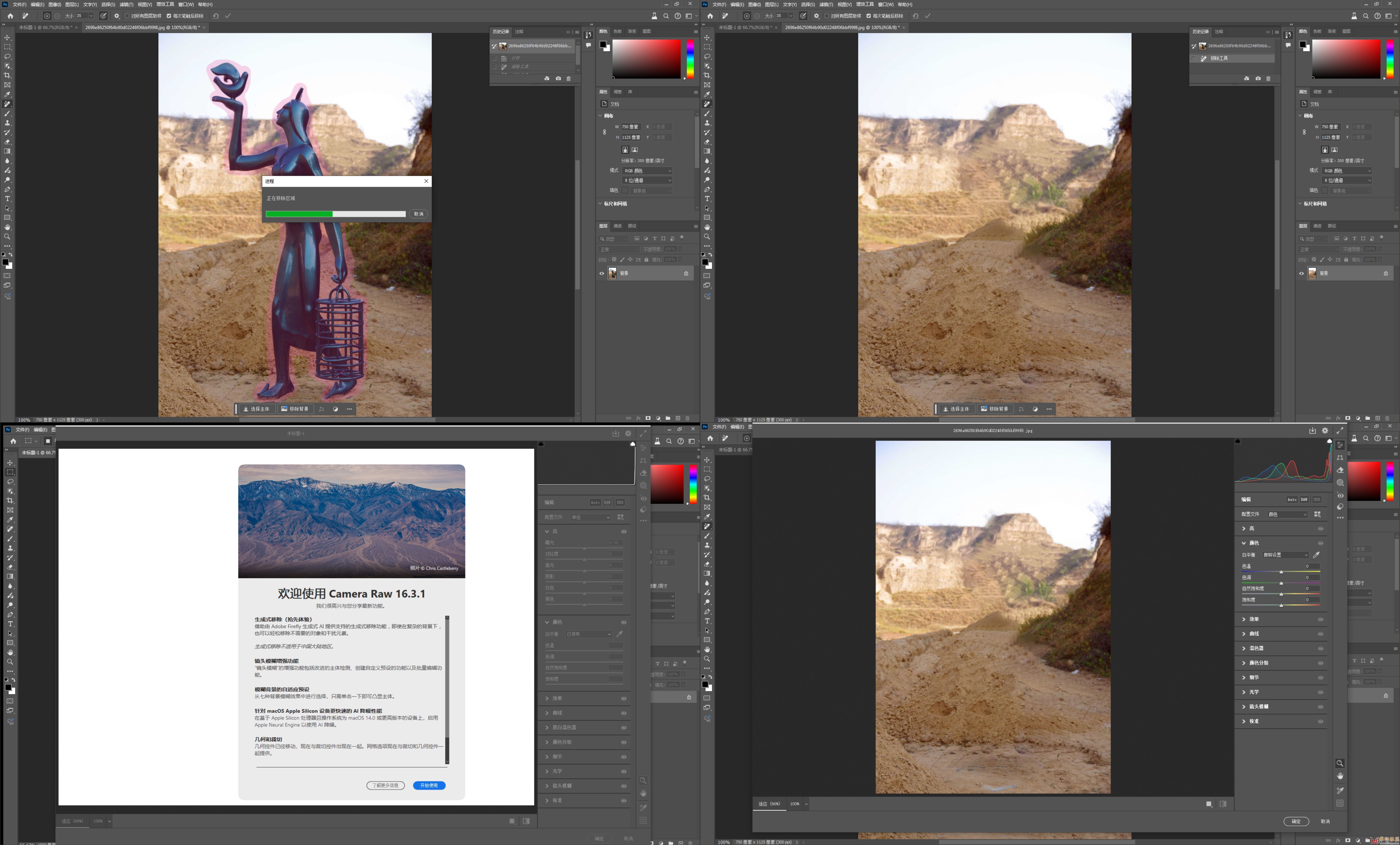Select the Hand tool in top-right window

coord(707,227)
